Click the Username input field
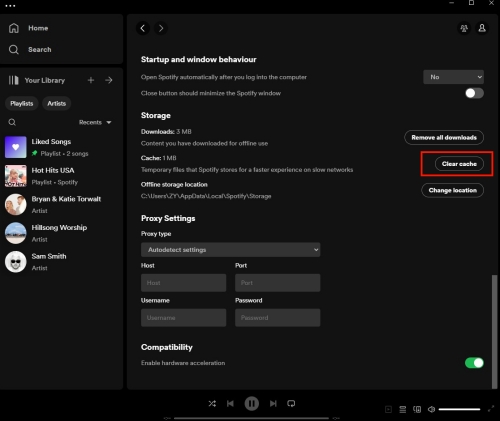 pyautogui.click(x=183, y=318)
